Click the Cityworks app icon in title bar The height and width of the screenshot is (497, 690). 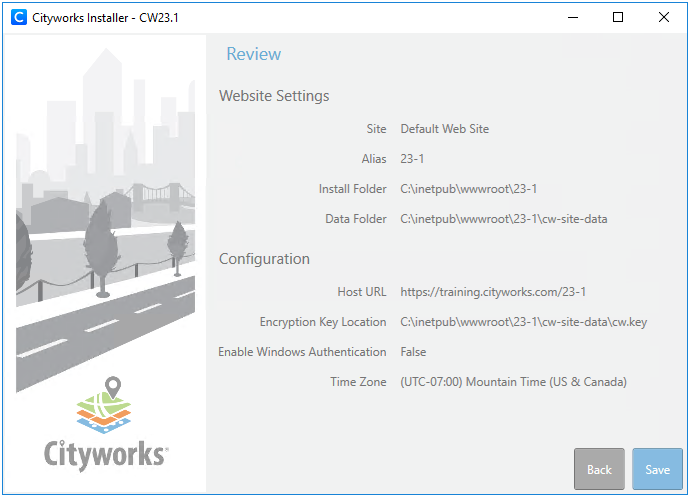point(17,17)
